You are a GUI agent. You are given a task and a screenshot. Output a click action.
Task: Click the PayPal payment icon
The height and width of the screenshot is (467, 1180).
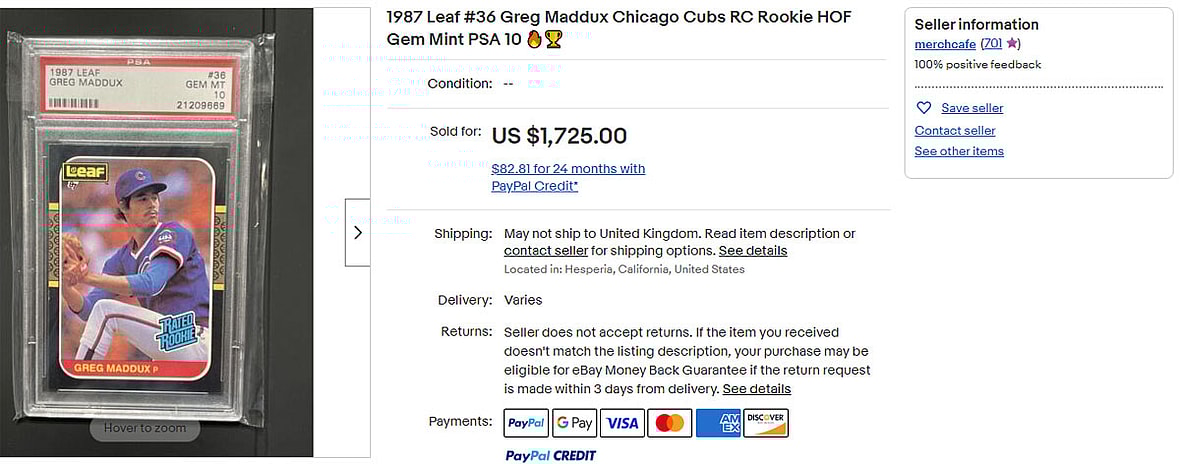(x=525, y=423)
